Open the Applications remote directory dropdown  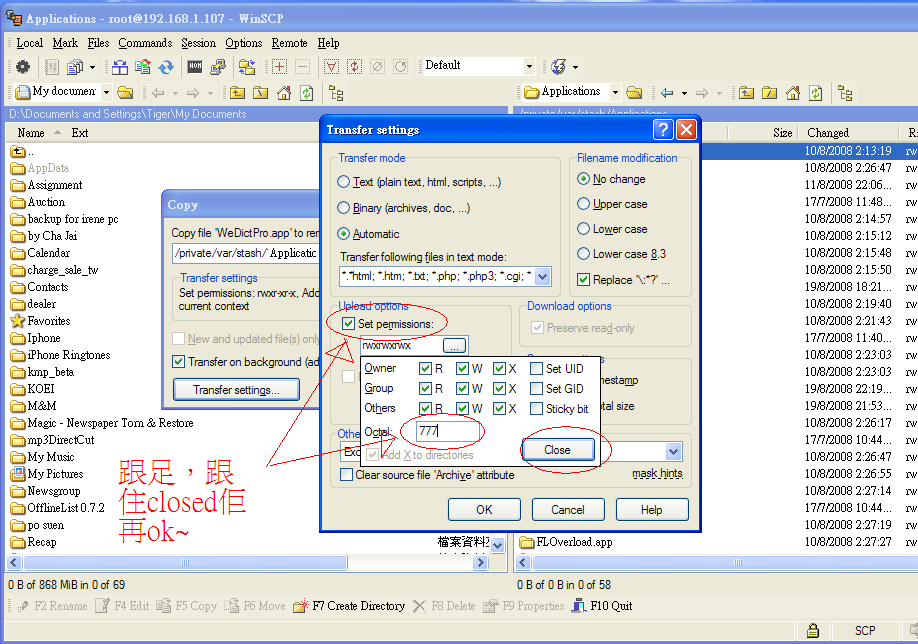coord(615,92)
